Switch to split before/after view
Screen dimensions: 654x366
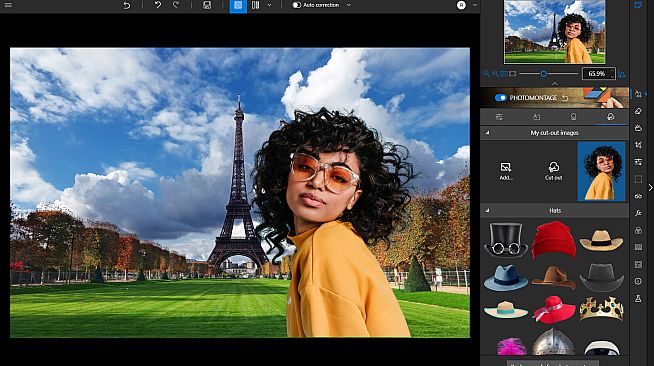point(255,5)
